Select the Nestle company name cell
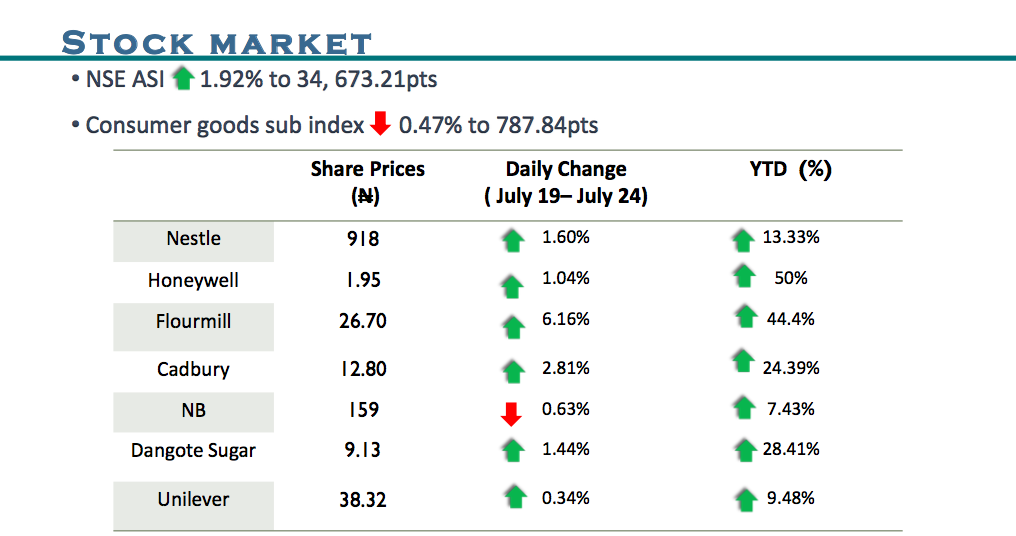The height and width of the screenshot is (536, 1016). pos(193,238)
